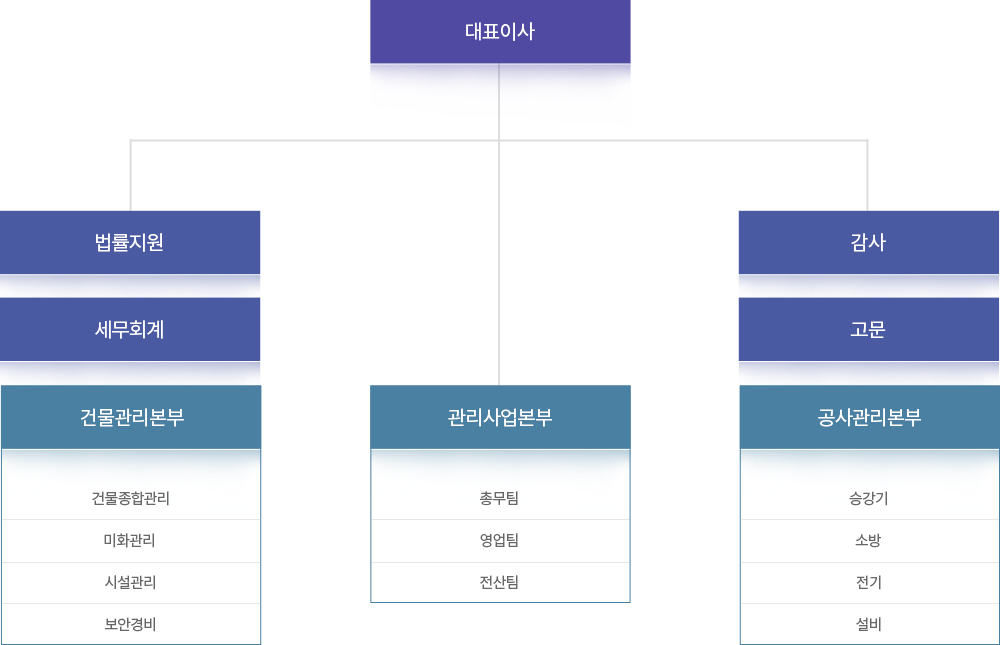Select 미화관리 in the list

pos(131,541)
